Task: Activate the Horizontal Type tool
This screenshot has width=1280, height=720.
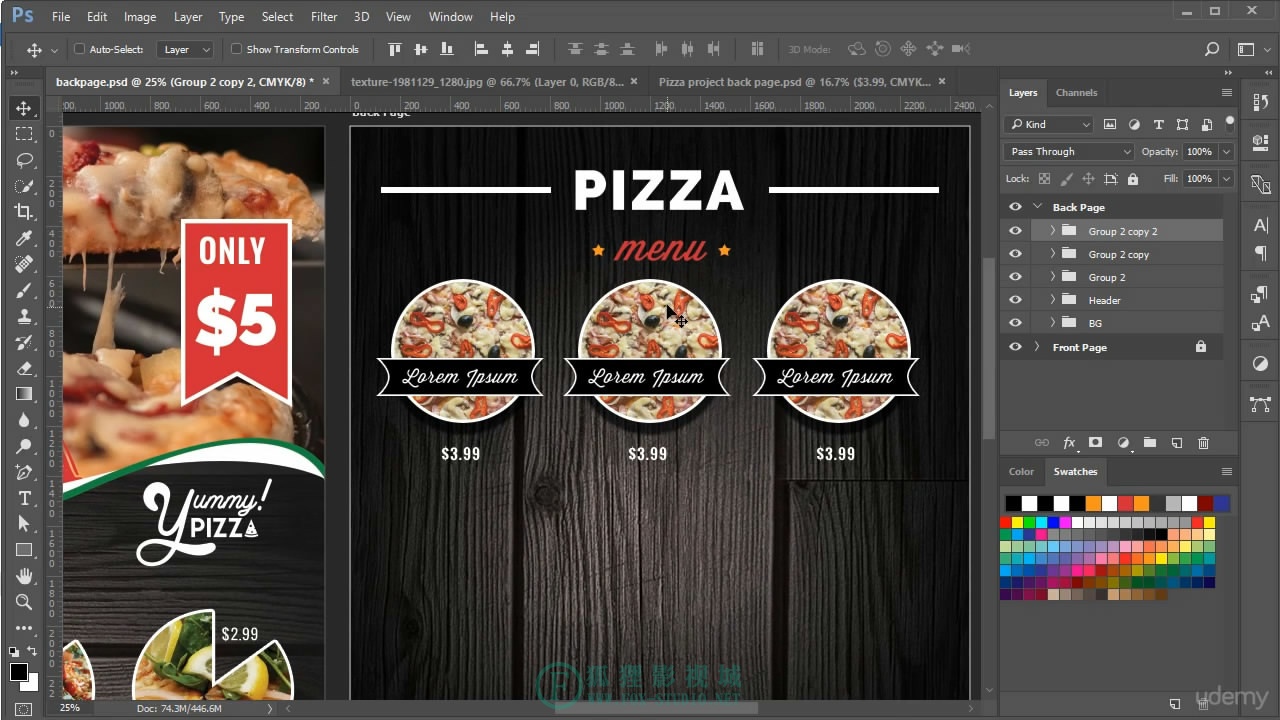Action: [x=24, y=498]
